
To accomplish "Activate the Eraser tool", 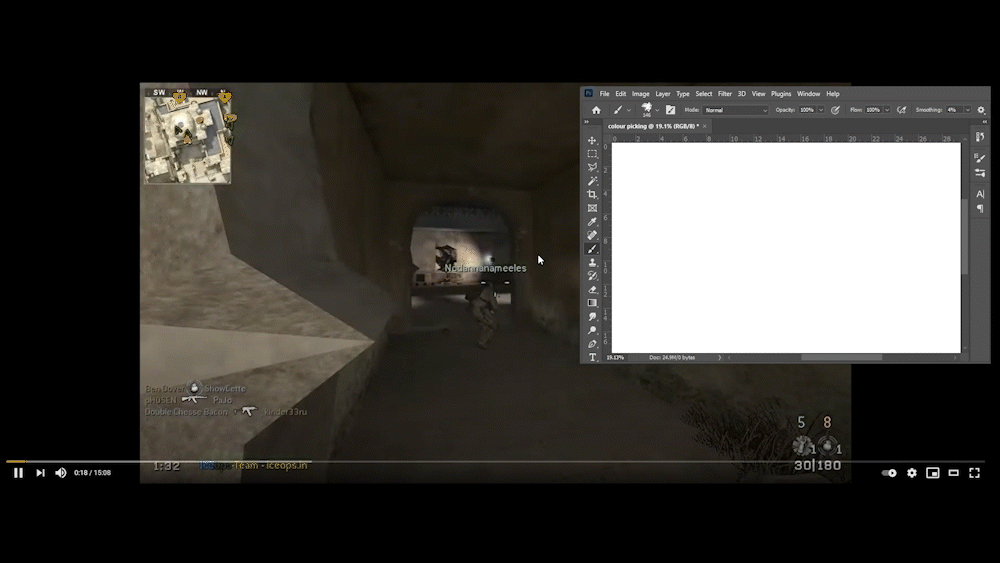I will point(592,289).
